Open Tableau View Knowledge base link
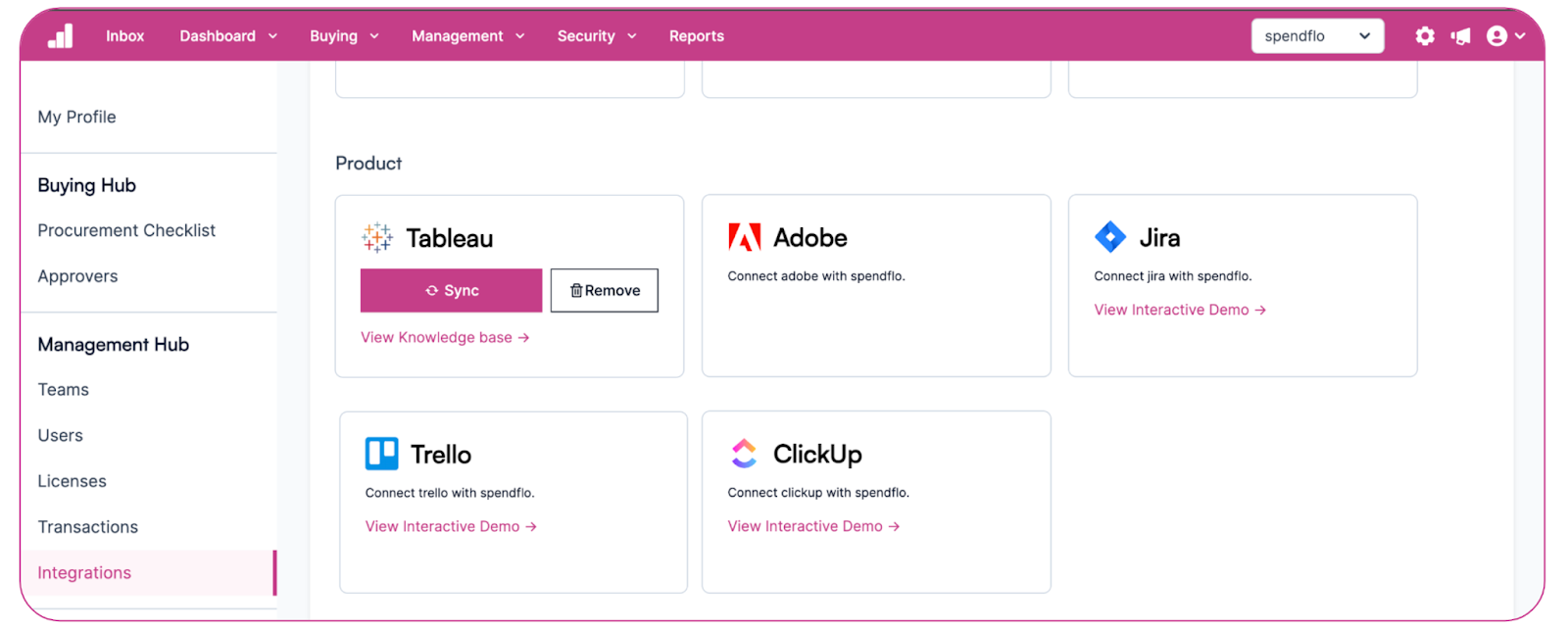 tap(445, 337)
